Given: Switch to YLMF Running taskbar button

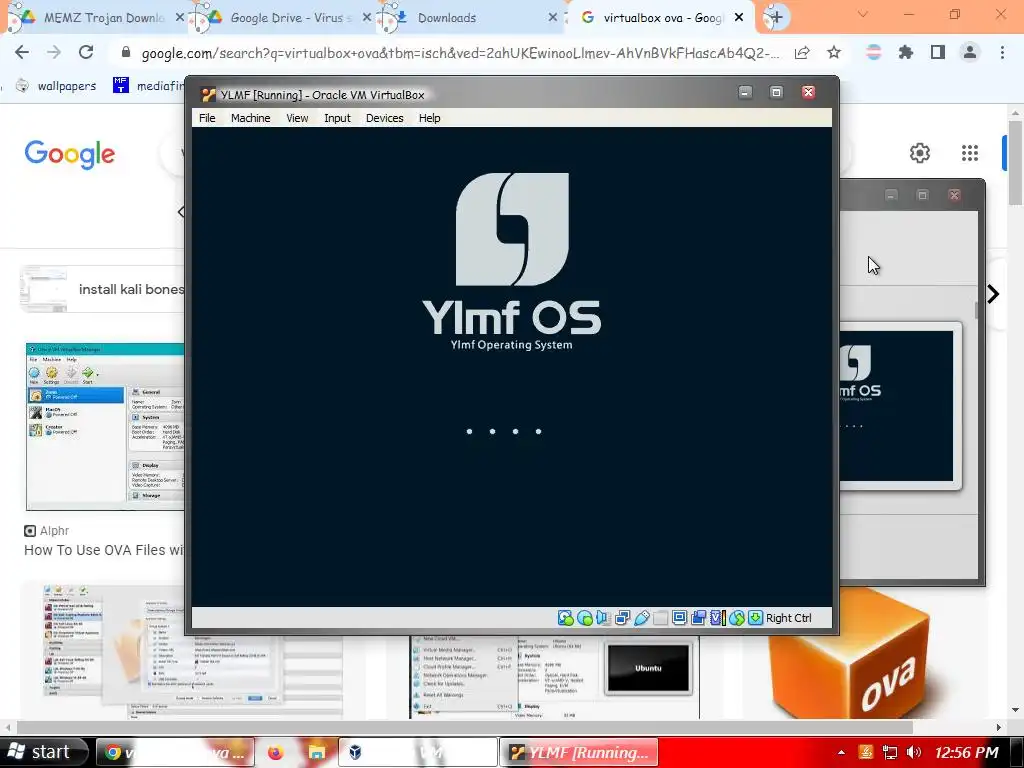Looking at the screenshot, I should (x=579, y=752).
